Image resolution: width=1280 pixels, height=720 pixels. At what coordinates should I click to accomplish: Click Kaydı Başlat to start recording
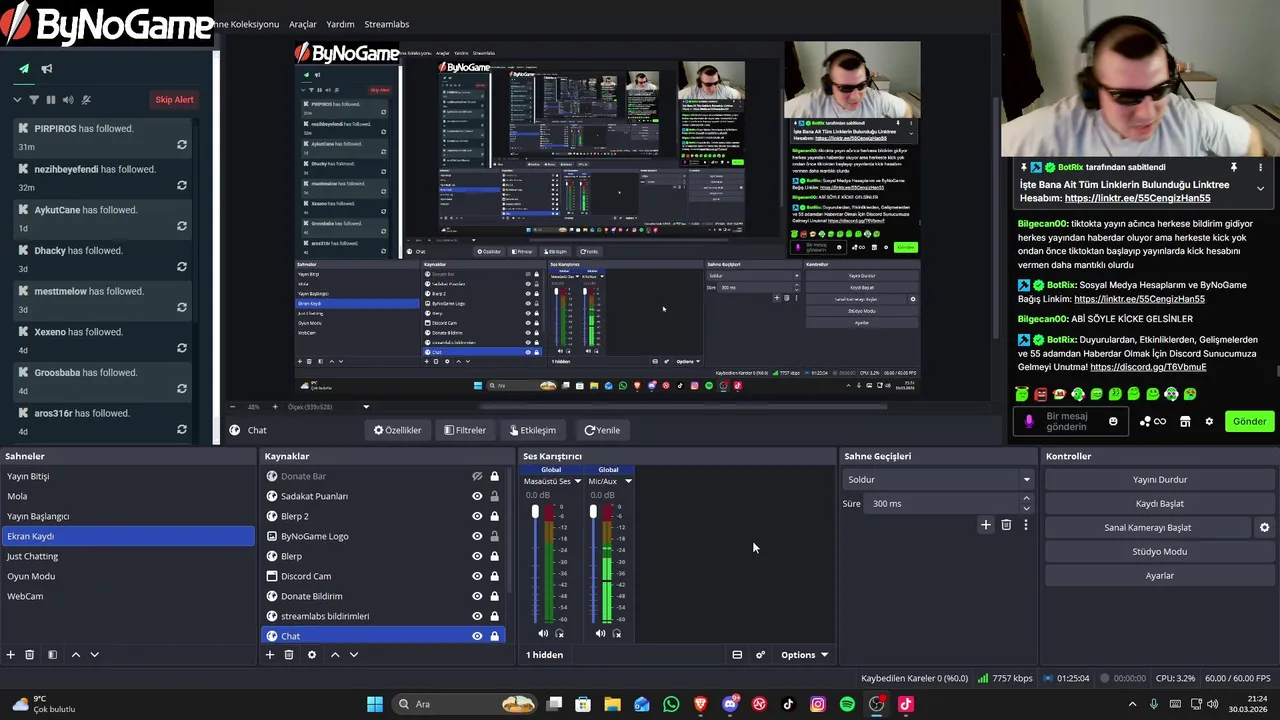point(1160,503)
